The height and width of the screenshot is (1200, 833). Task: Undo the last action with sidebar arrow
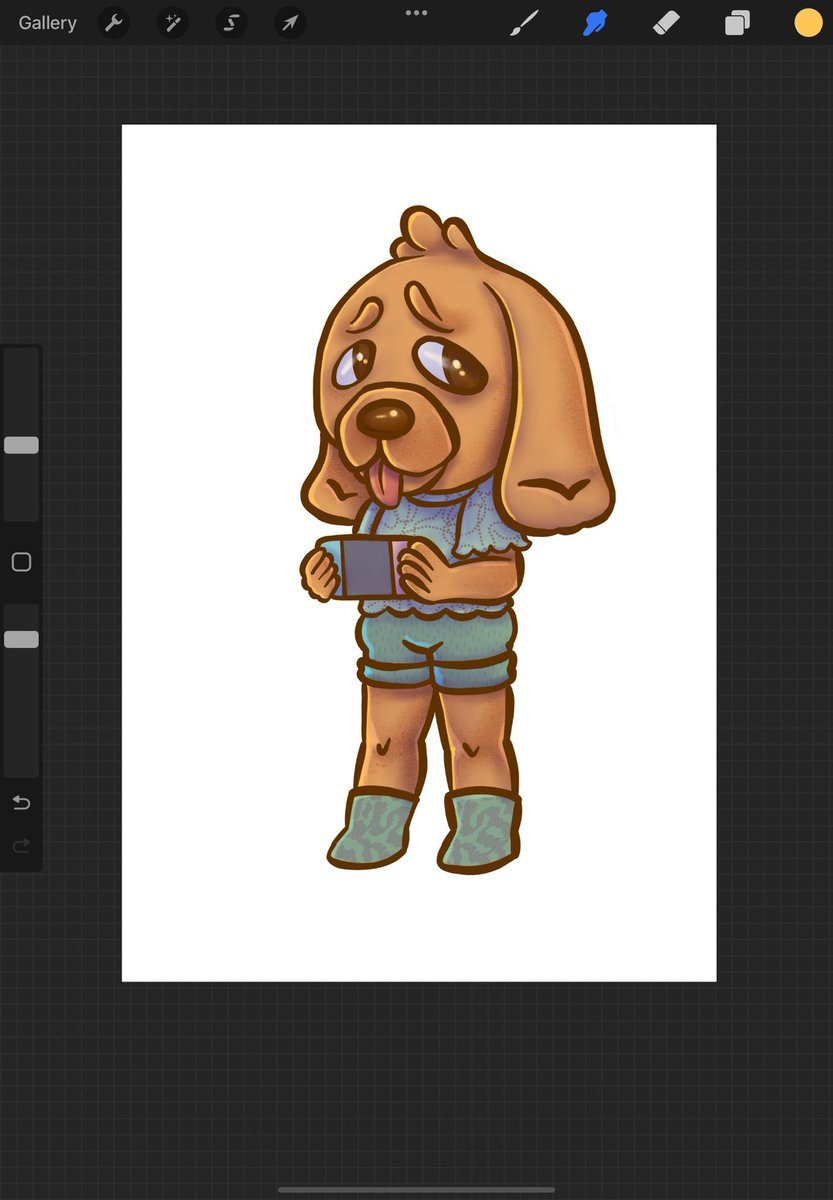21,803
